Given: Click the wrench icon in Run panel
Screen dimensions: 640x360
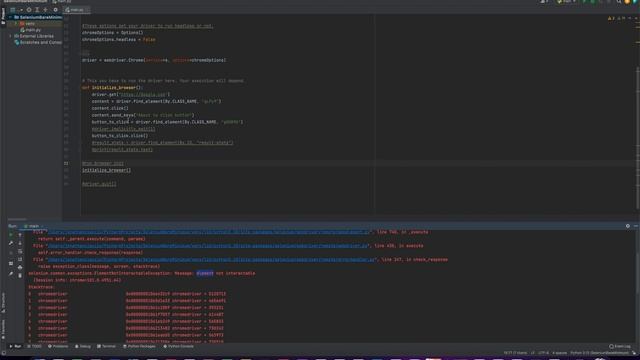Looking at the screenshot, I should pos(11,243).
